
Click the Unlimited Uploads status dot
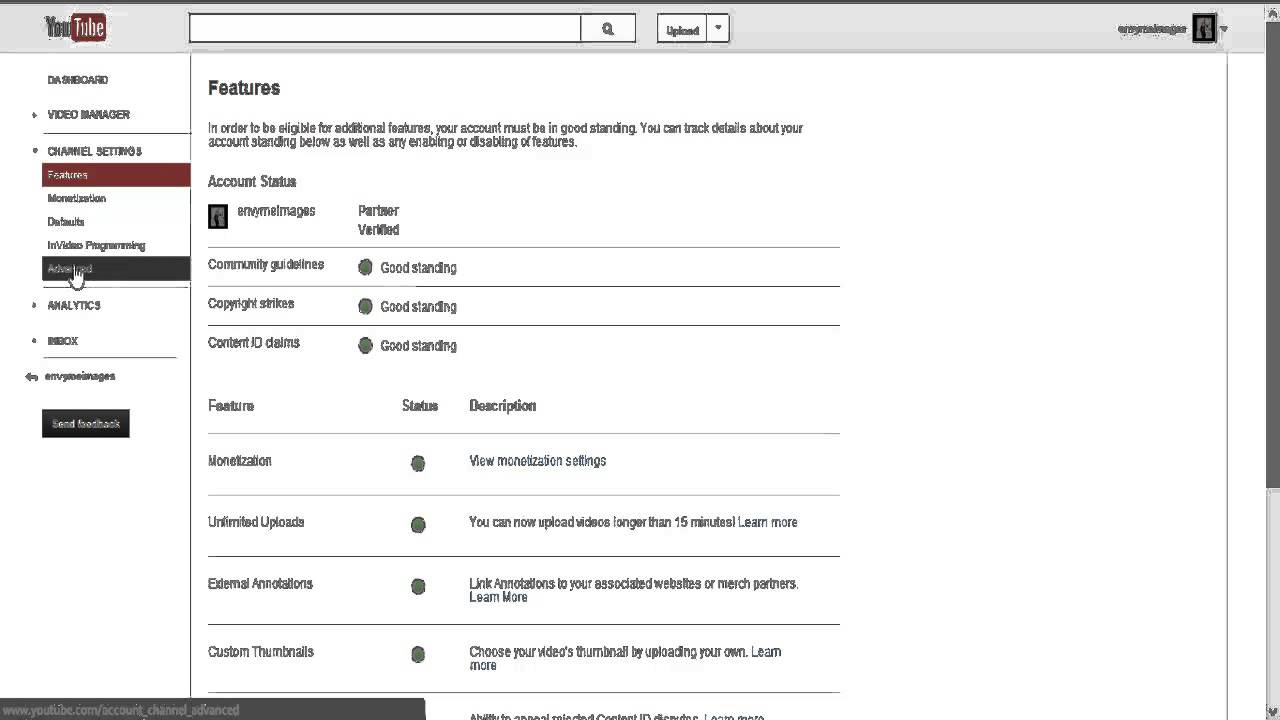pos(418,524)
